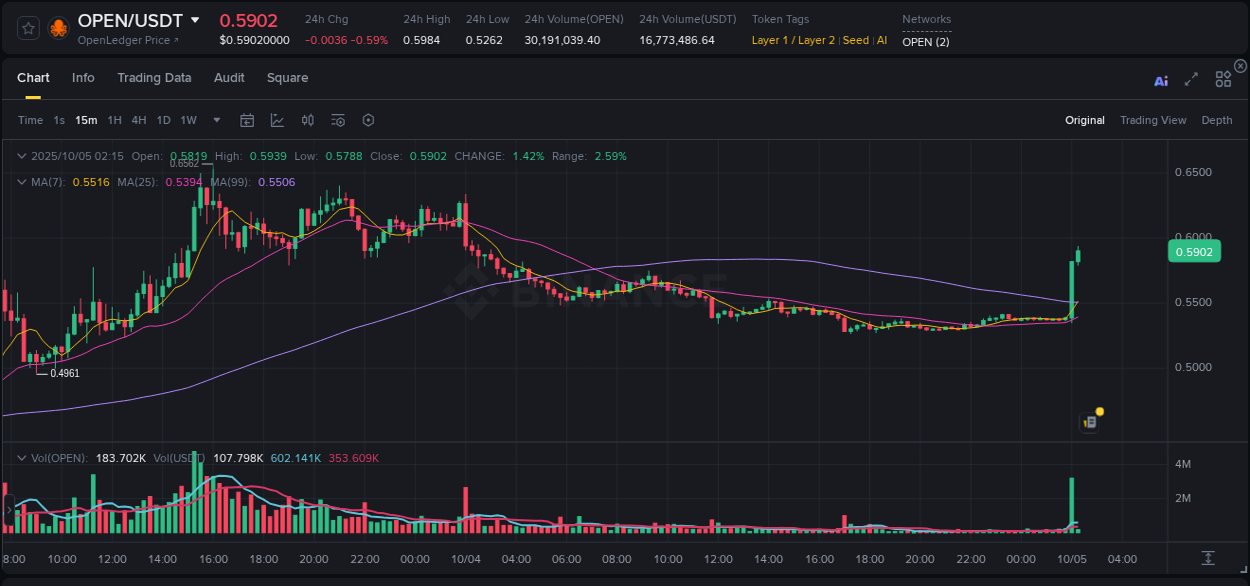Screen dimensions: 1250x586
Task: Switch to the Depth chart view
Action: 1216,120
